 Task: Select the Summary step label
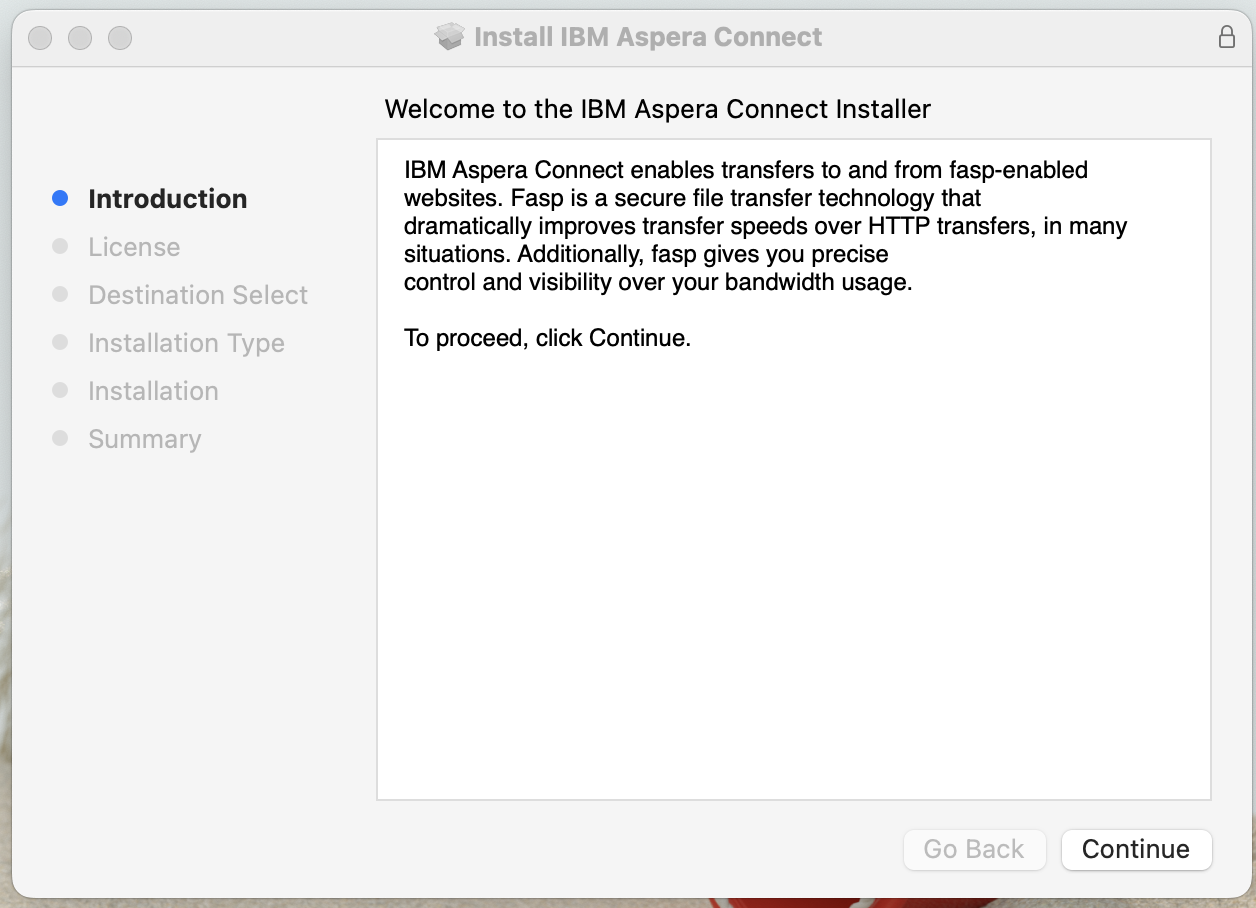(144, 439)
